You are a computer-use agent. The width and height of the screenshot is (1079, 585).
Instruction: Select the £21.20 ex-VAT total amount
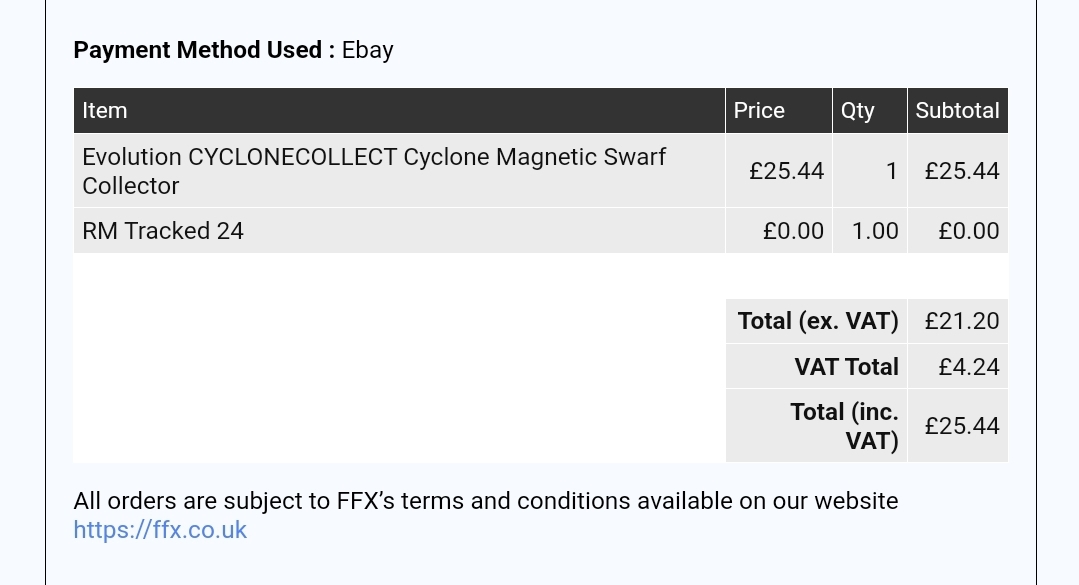(961, 321)
